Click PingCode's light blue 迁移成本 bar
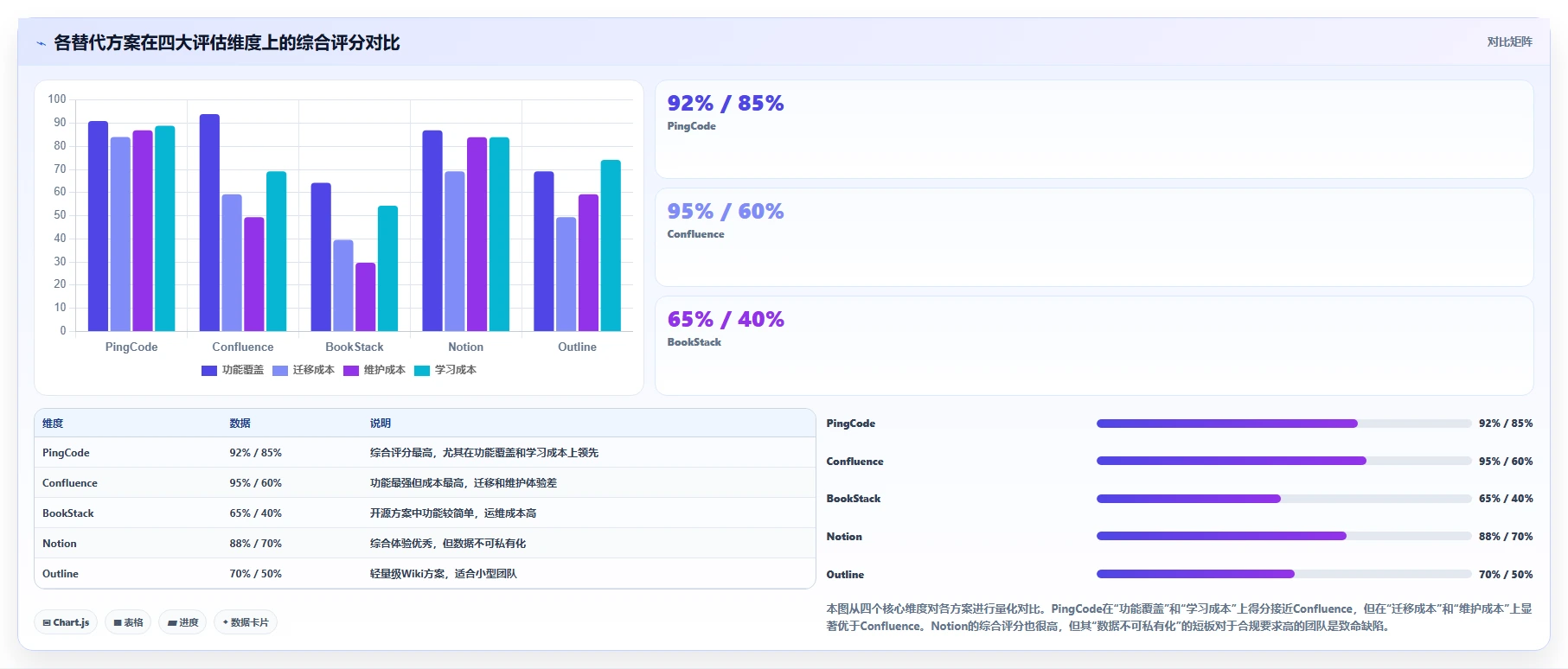The width and height of the screenshot is (1568, 669). click(x=120, y=234)
